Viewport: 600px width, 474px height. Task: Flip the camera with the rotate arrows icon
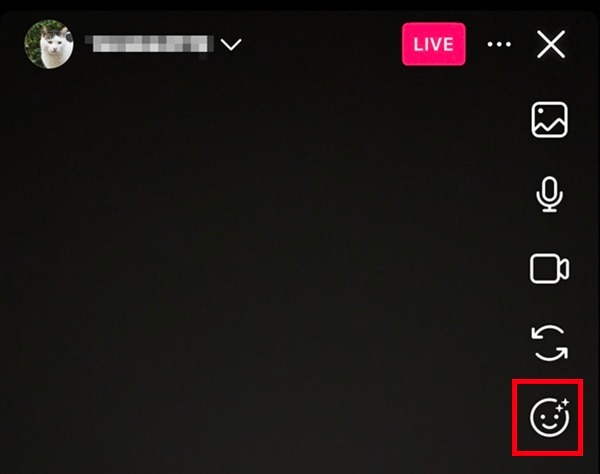pyautogui.click(x=550, y=343)
